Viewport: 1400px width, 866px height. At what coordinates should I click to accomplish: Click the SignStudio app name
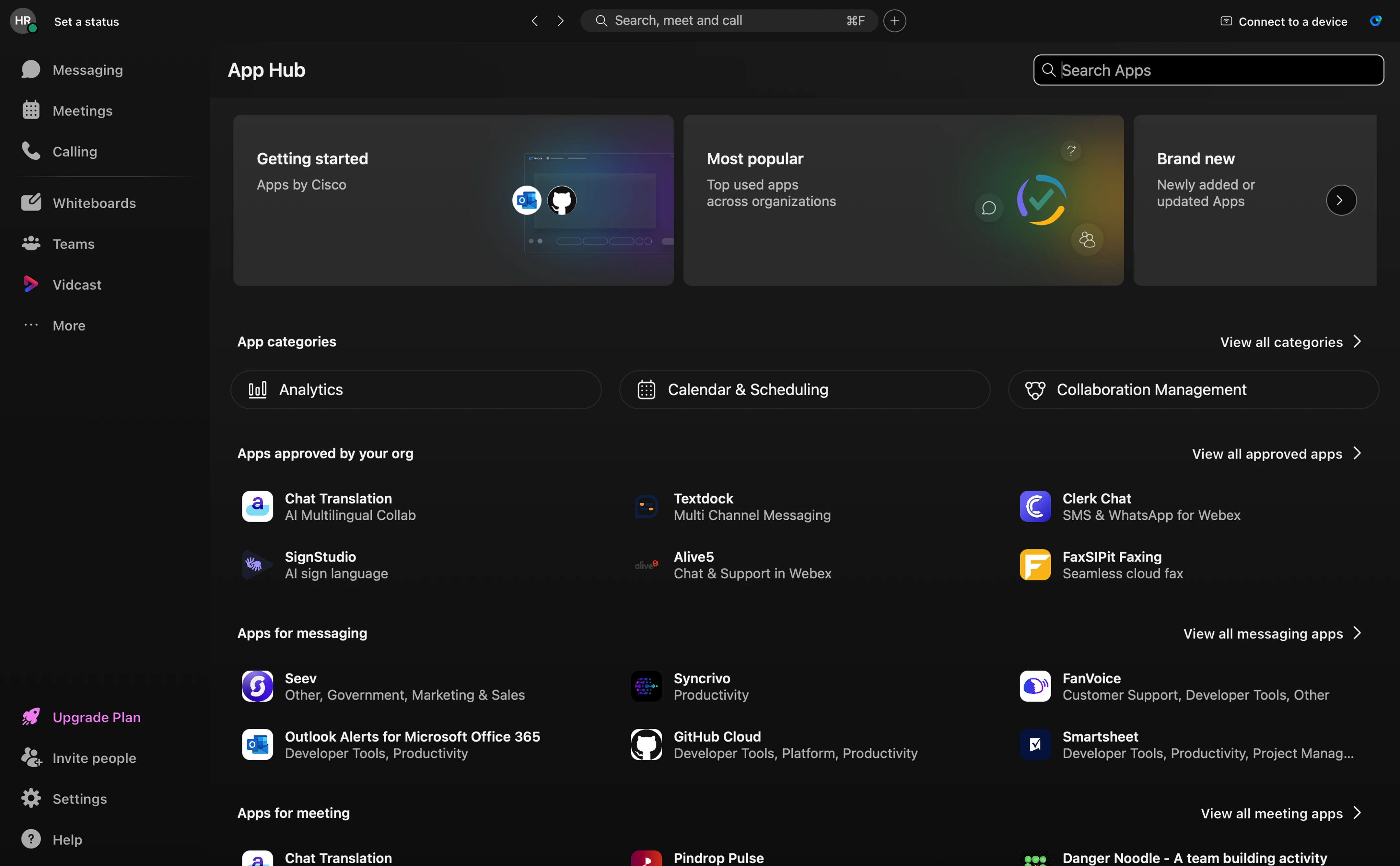point(320,557)
